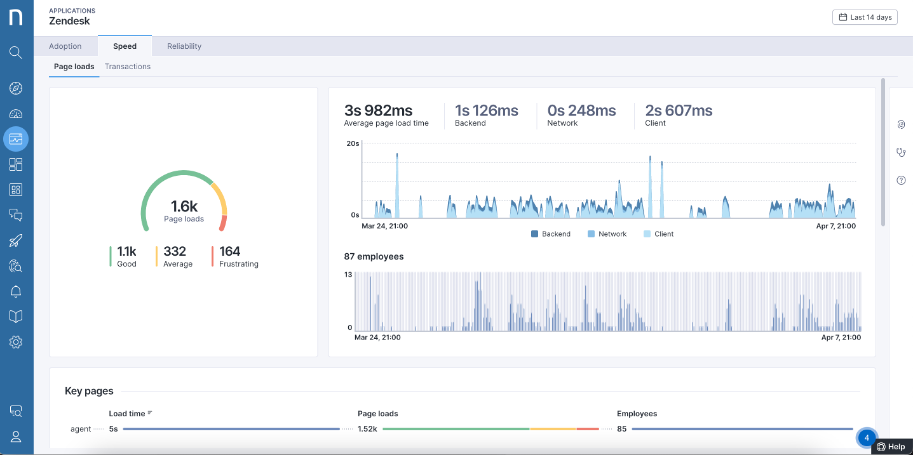Click the question mark icon on right
The image size is (914, 456).
[x=901, y=180]
